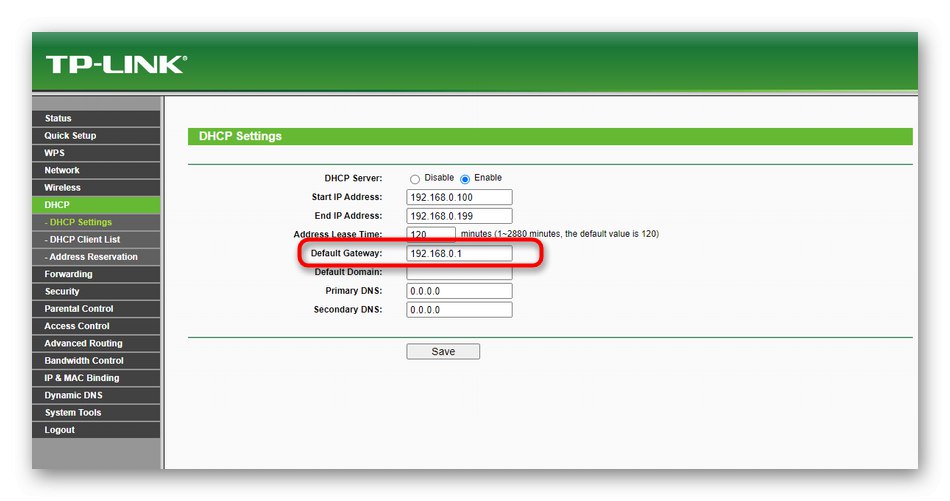The height and width of the screenshot is (501, 950).
Task: Open DHCP Settings submenu item
Action: point(96,222)
